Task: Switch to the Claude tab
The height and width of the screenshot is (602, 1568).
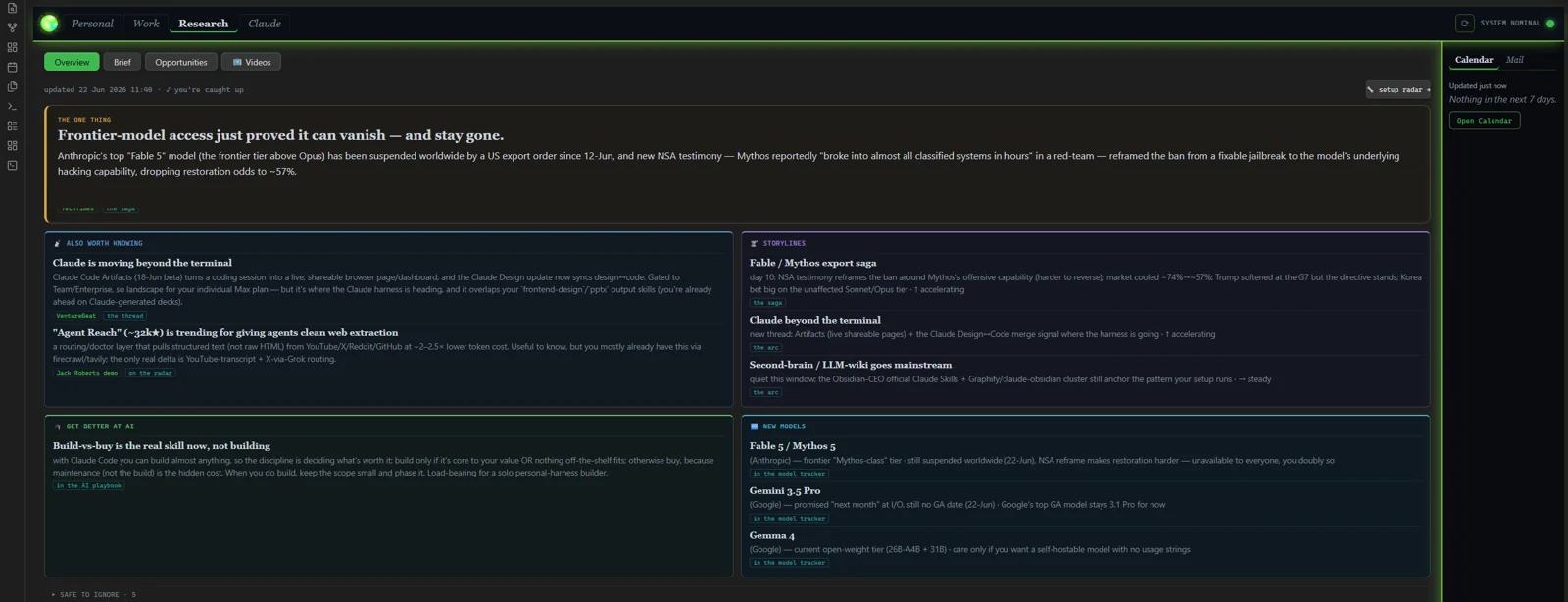Action: pos(265,24)
